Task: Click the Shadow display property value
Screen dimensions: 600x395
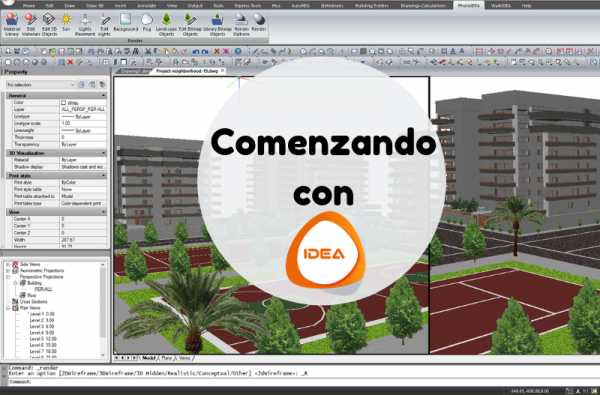Action: click(83, 167)
